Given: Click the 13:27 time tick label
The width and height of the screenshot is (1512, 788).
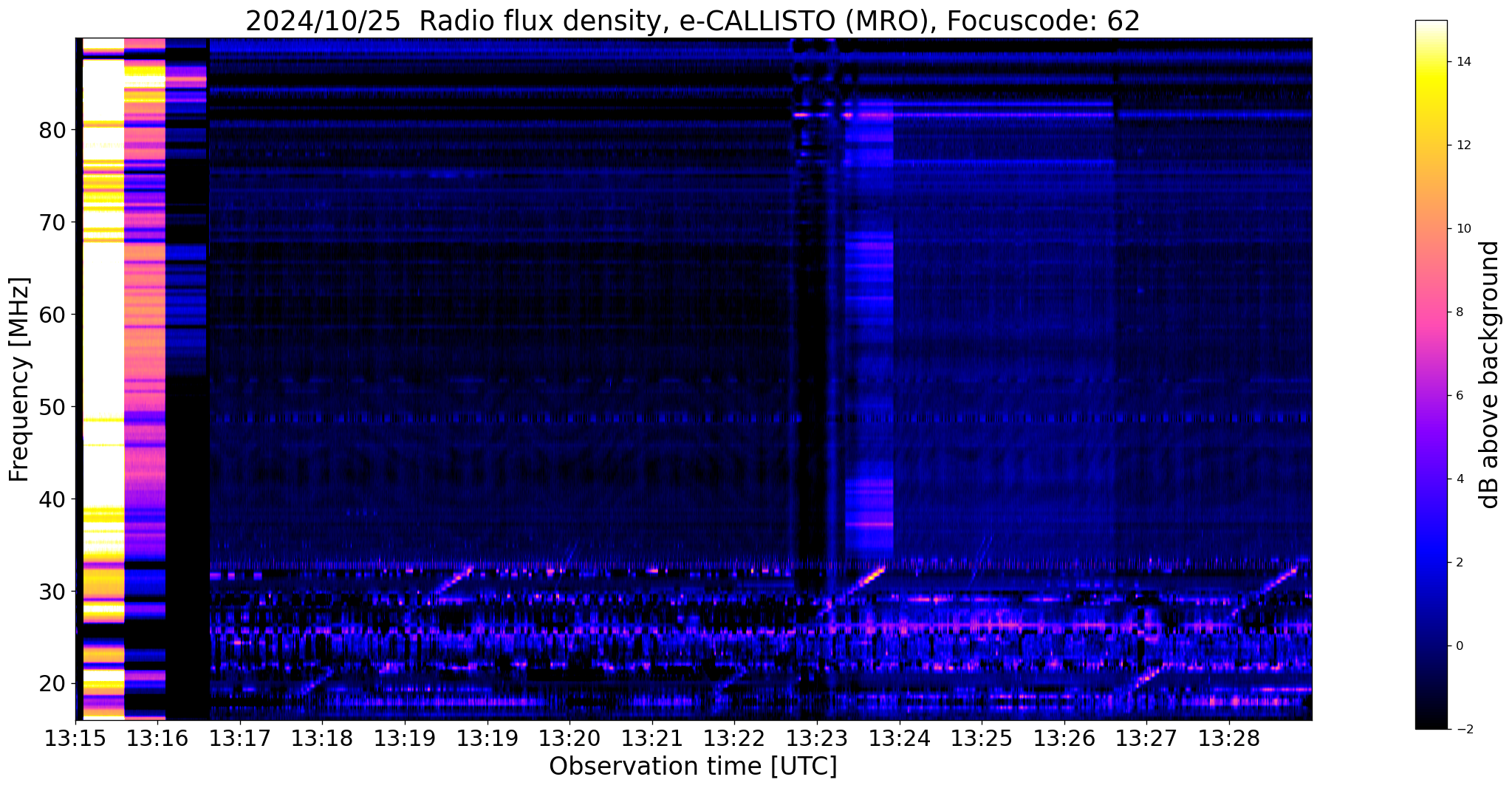Looking at the screenshot, I should click(1146, 739).
